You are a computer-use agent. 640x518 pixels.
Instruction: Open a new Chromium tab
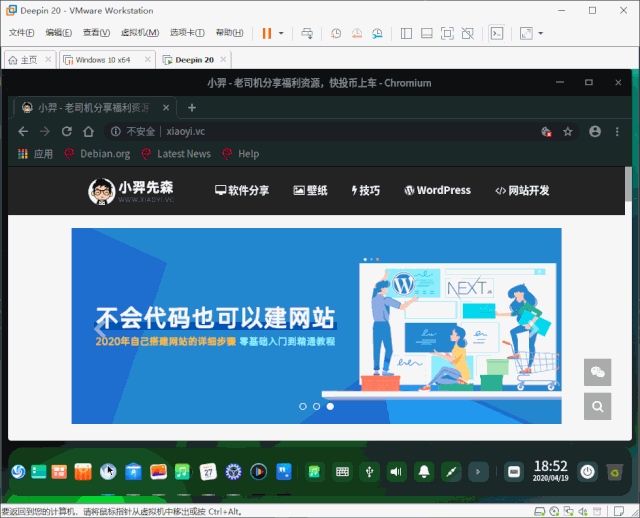pyautogui.click(x=192, y=108)
